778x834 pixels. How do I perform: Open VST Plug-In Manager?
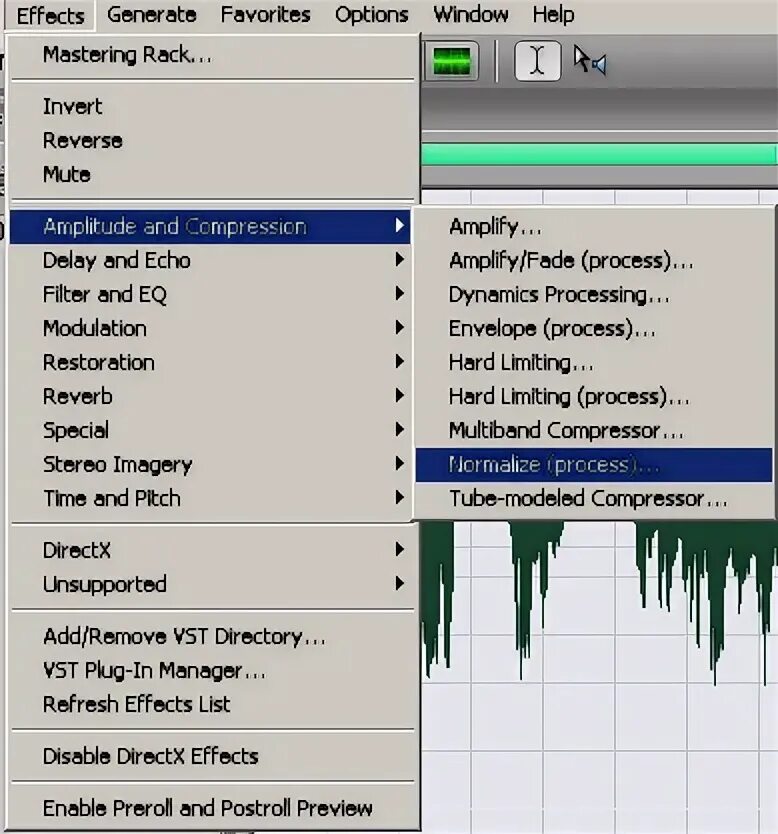(212, 671)
